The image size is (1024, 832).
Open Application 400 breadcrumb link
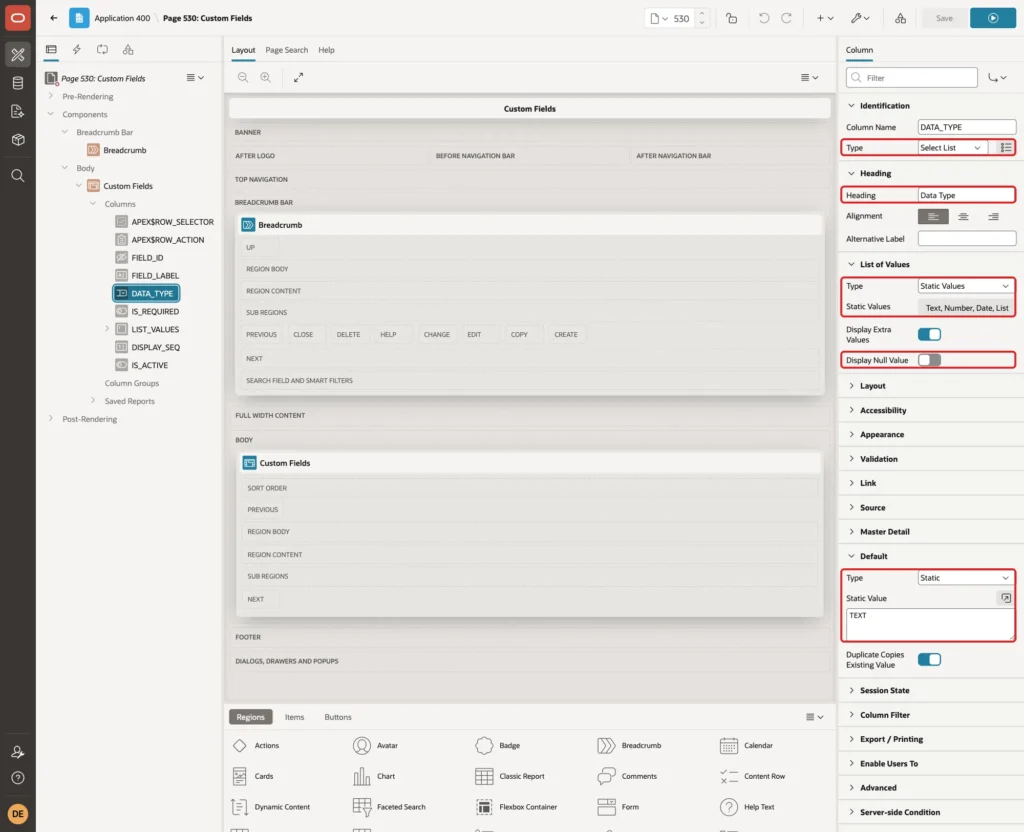(x=122, y=18)
